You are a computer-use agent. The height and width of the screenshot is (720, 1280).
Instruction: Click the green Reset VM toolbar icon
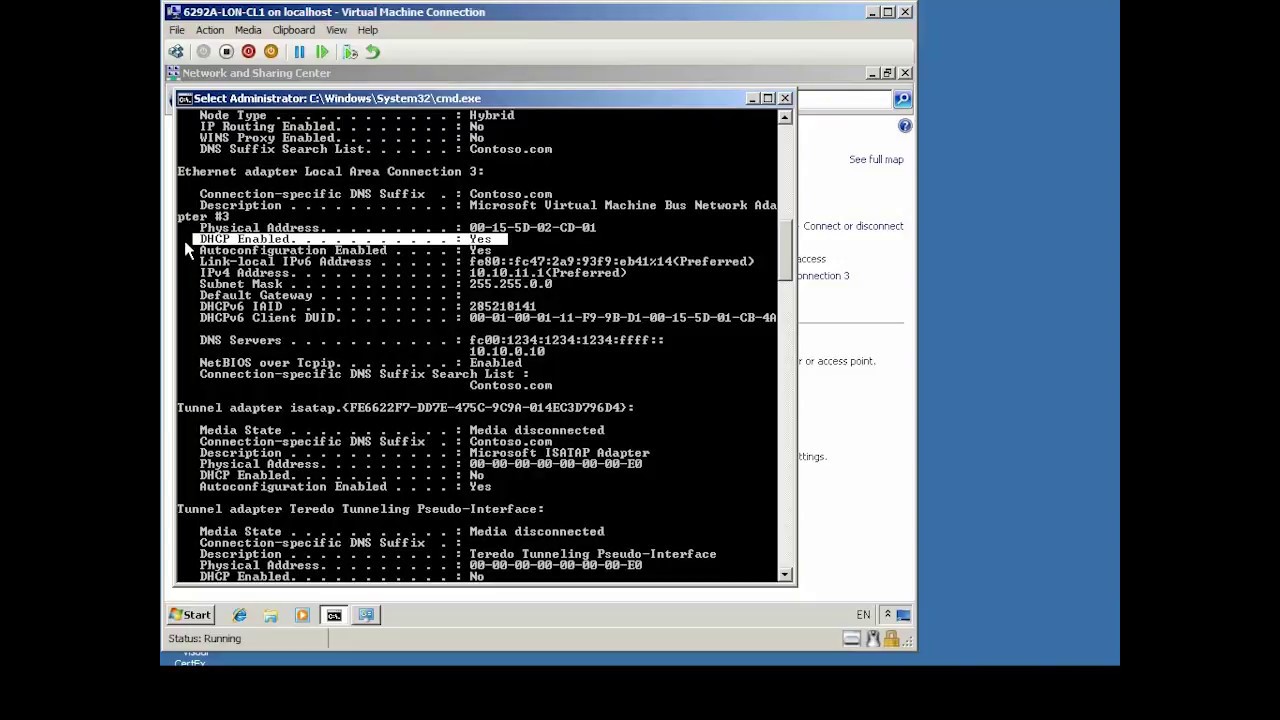point(322,52)
